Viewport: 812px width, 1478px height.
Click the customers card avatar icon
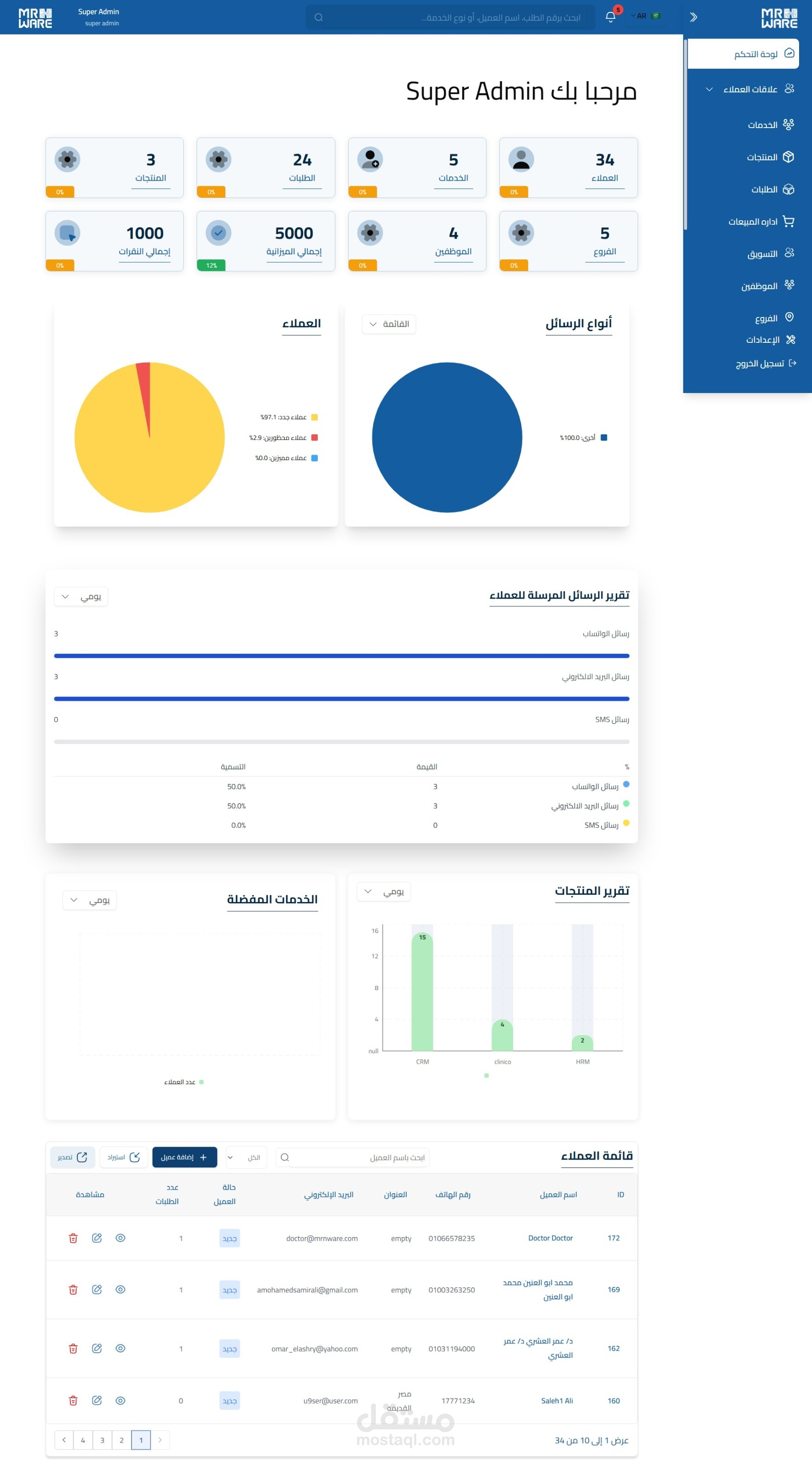(521, 159)
